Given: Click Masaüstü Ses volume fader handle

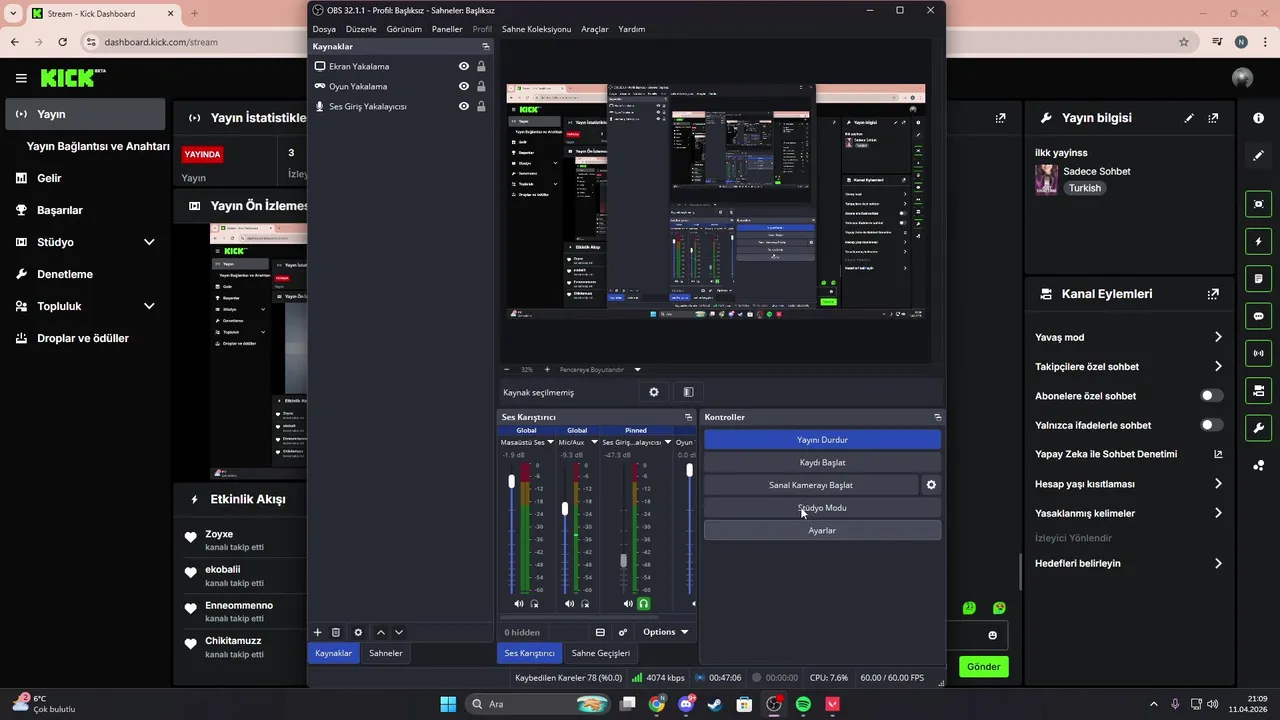Looking at the screenshot, I should click(x=512, y=481).
